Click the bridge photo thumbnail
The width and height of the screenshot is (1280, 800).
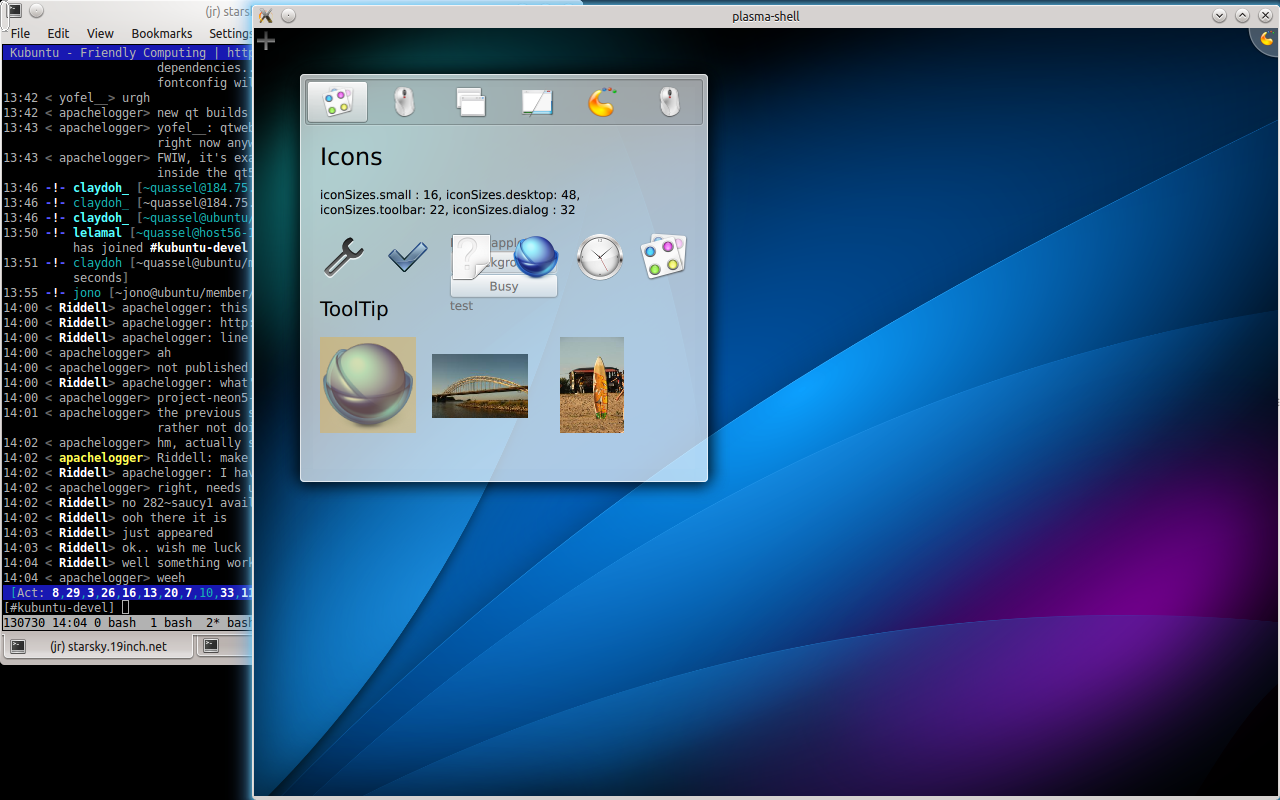coord(479,385)
